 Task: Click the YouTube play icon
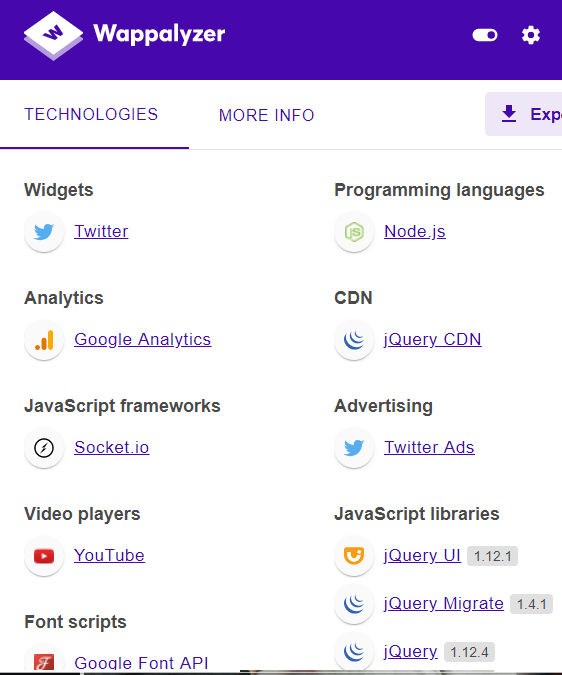pyautogui.click(x=44, y=556)
